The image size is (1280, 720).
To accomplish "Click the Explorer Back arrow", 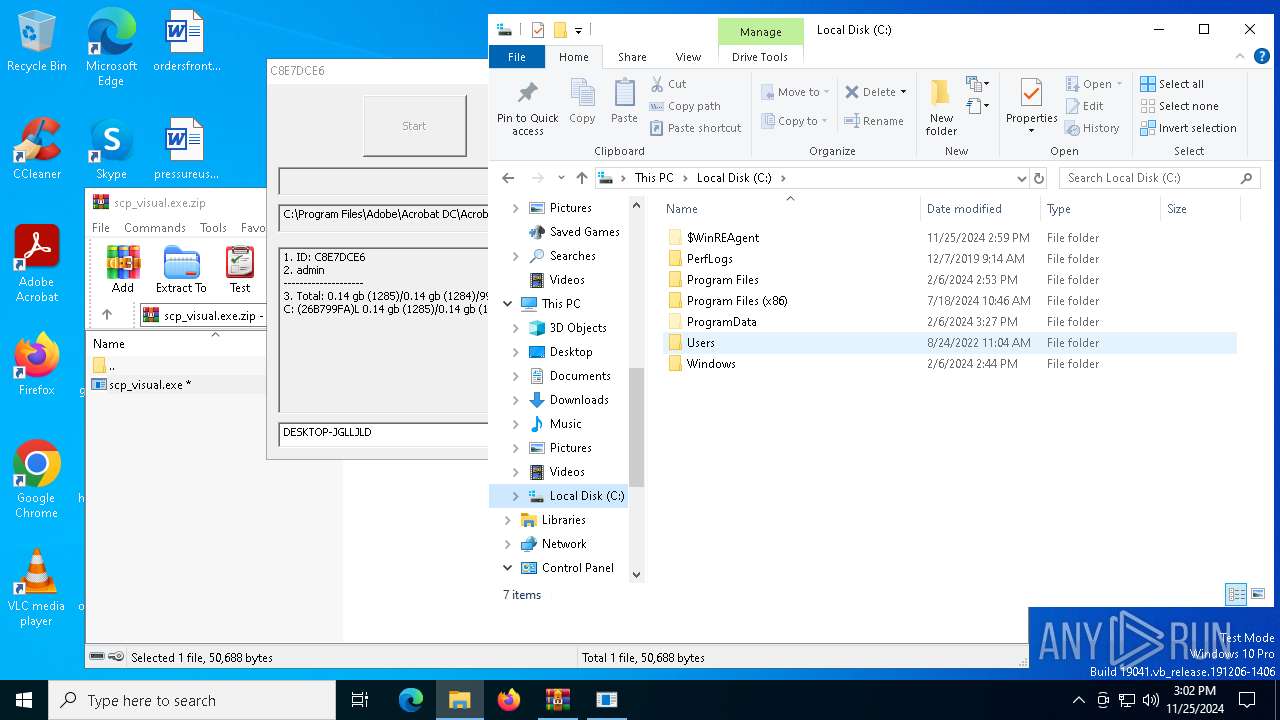I will click(508, 178).
